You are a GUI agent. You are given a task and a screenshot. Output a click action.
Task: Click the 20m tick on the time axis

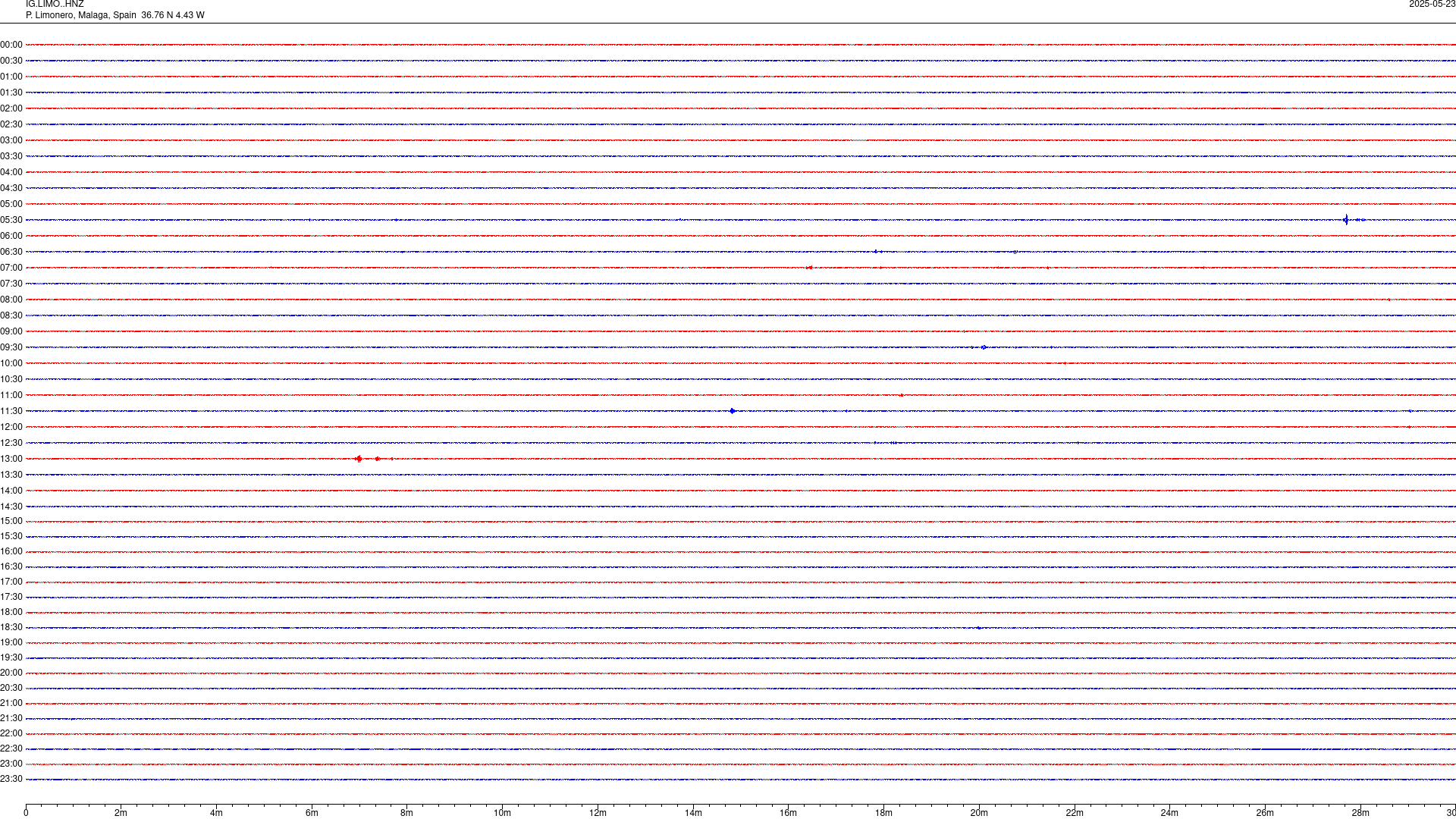tap(979, 813)
